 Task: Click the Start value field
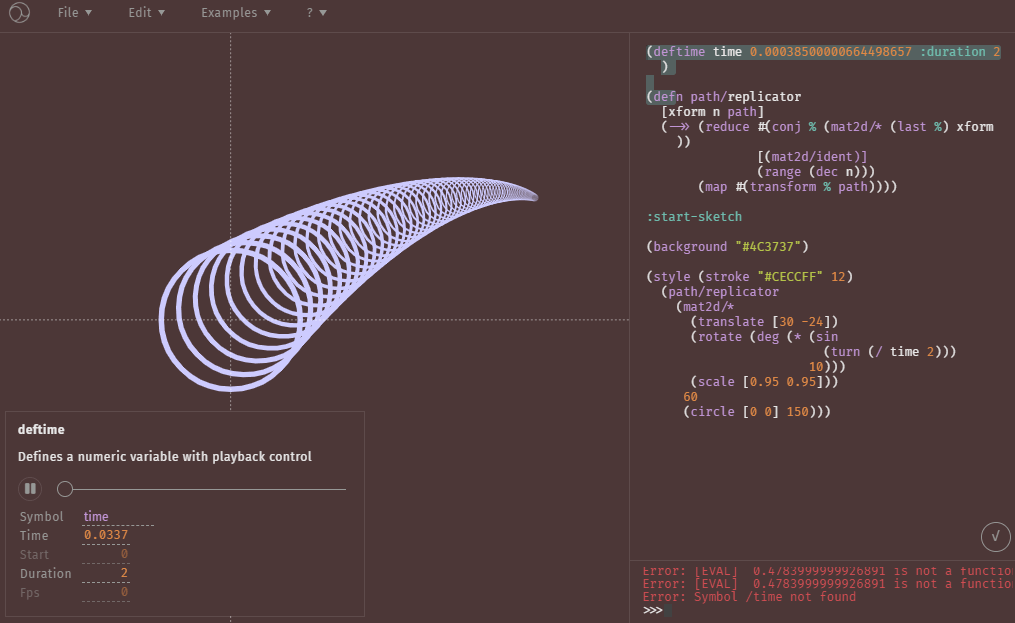click(118, 555)
